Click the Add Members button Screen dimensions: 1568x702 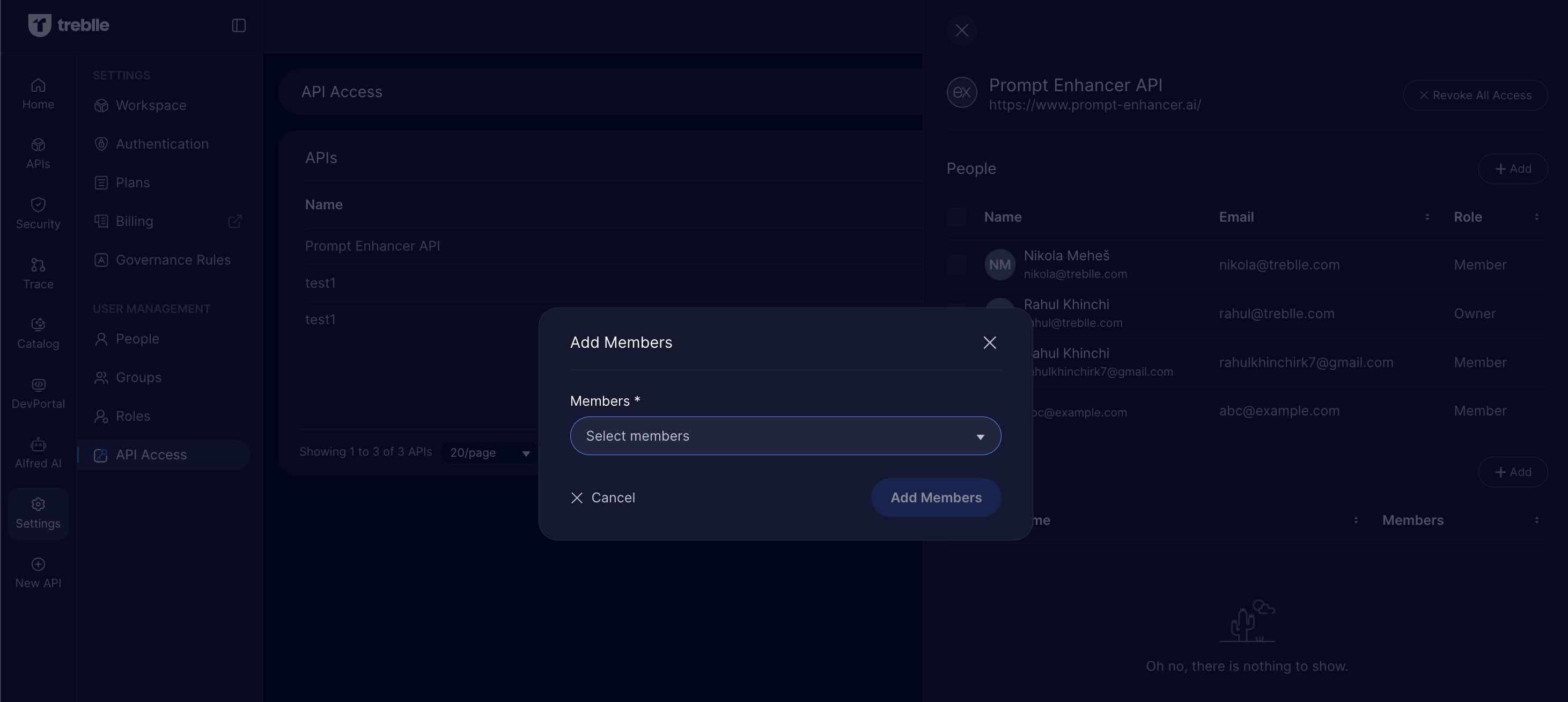coord(935,498)
